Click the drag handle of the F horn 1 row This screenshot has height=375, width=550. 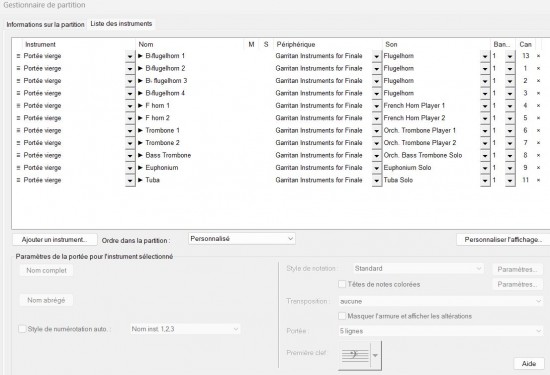click(x=18, y=106)
